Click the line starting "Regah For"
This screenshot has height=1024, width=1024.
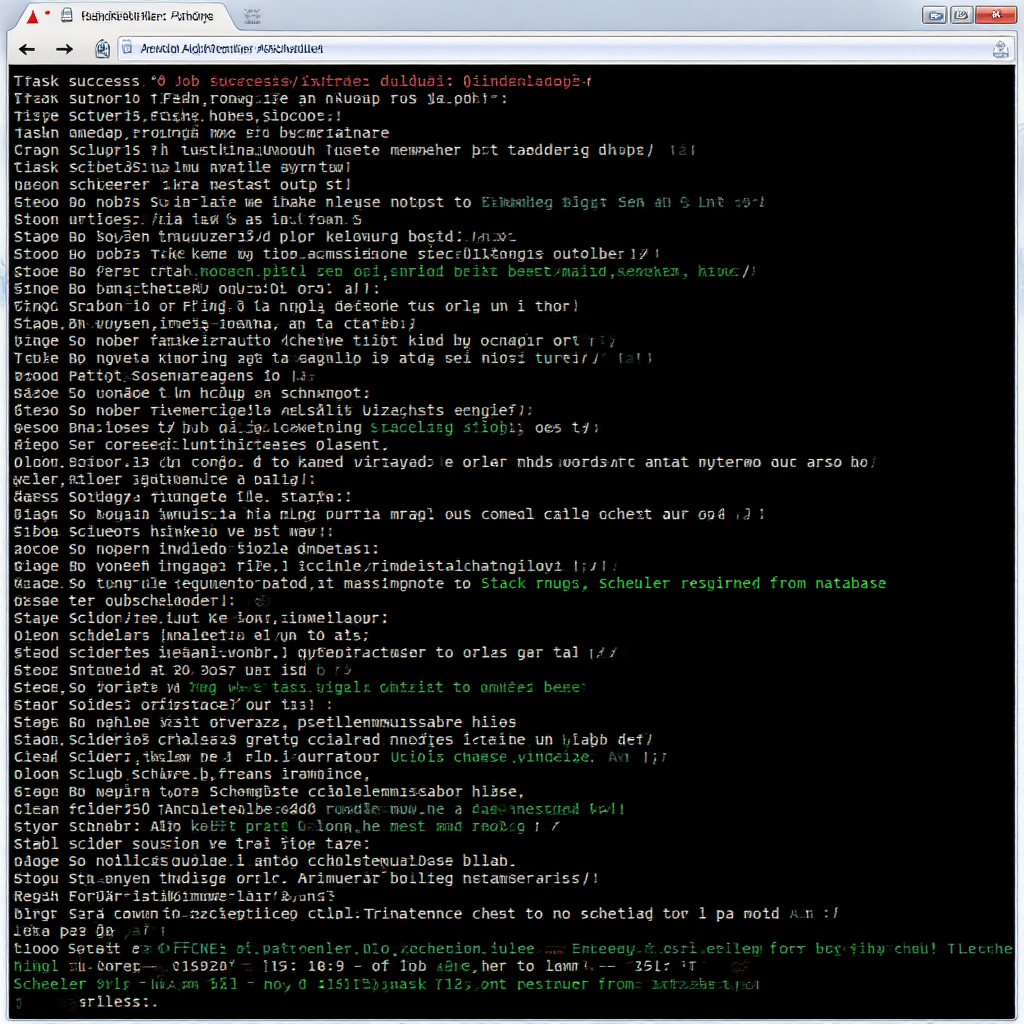tap(174, 896)
